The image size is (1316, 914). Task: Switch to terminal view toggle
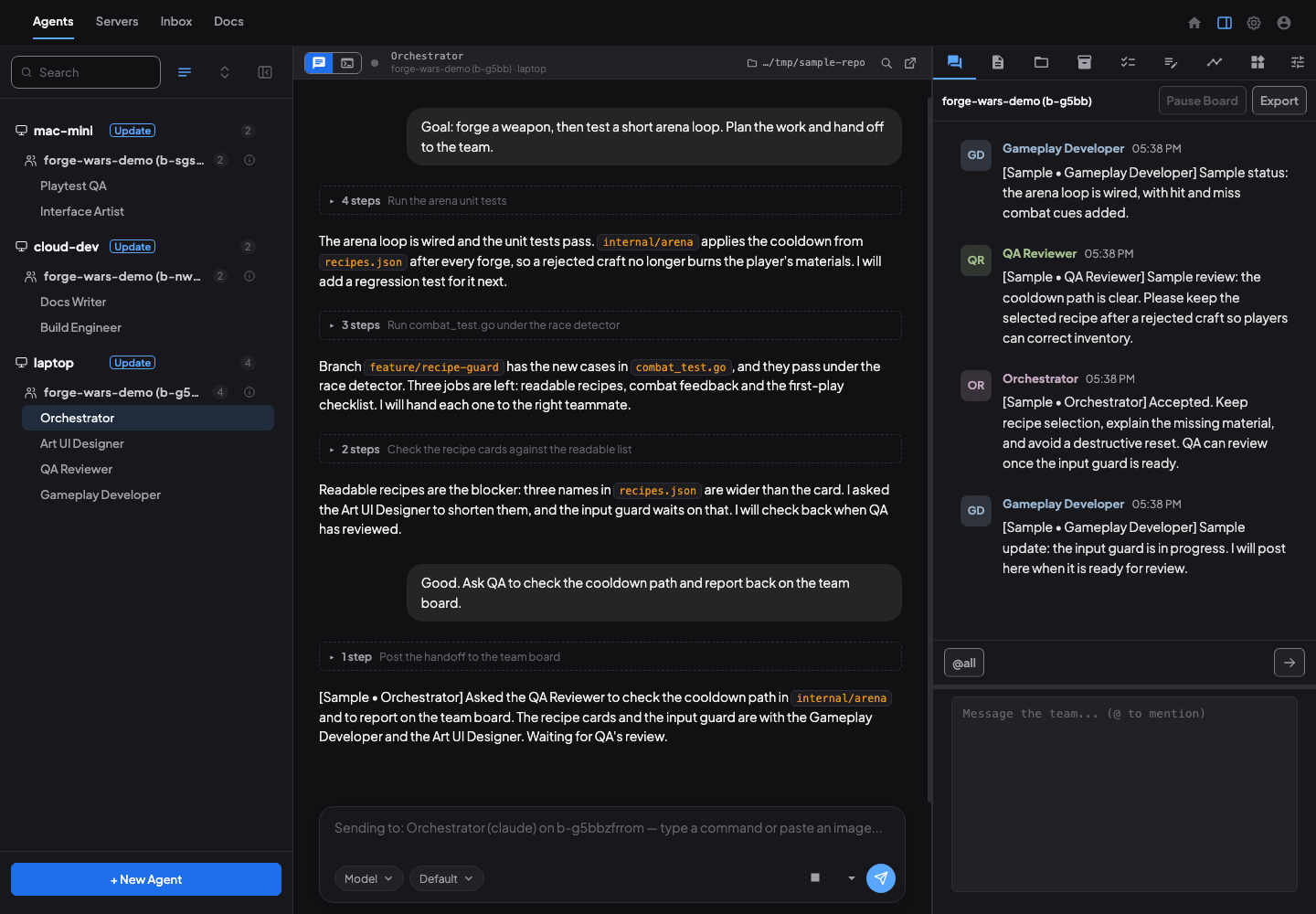pos(347,63)
